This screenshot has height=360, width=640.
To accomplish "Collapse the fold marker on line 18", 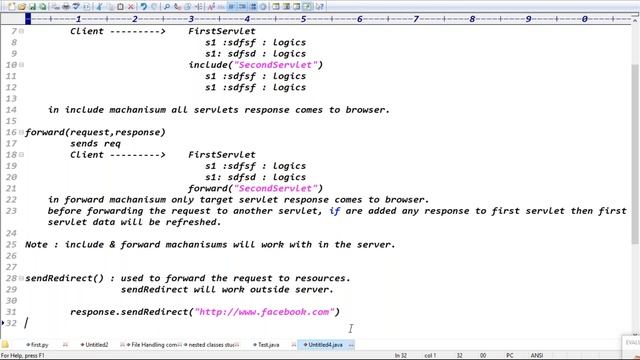I will click(x=21, y=155).
